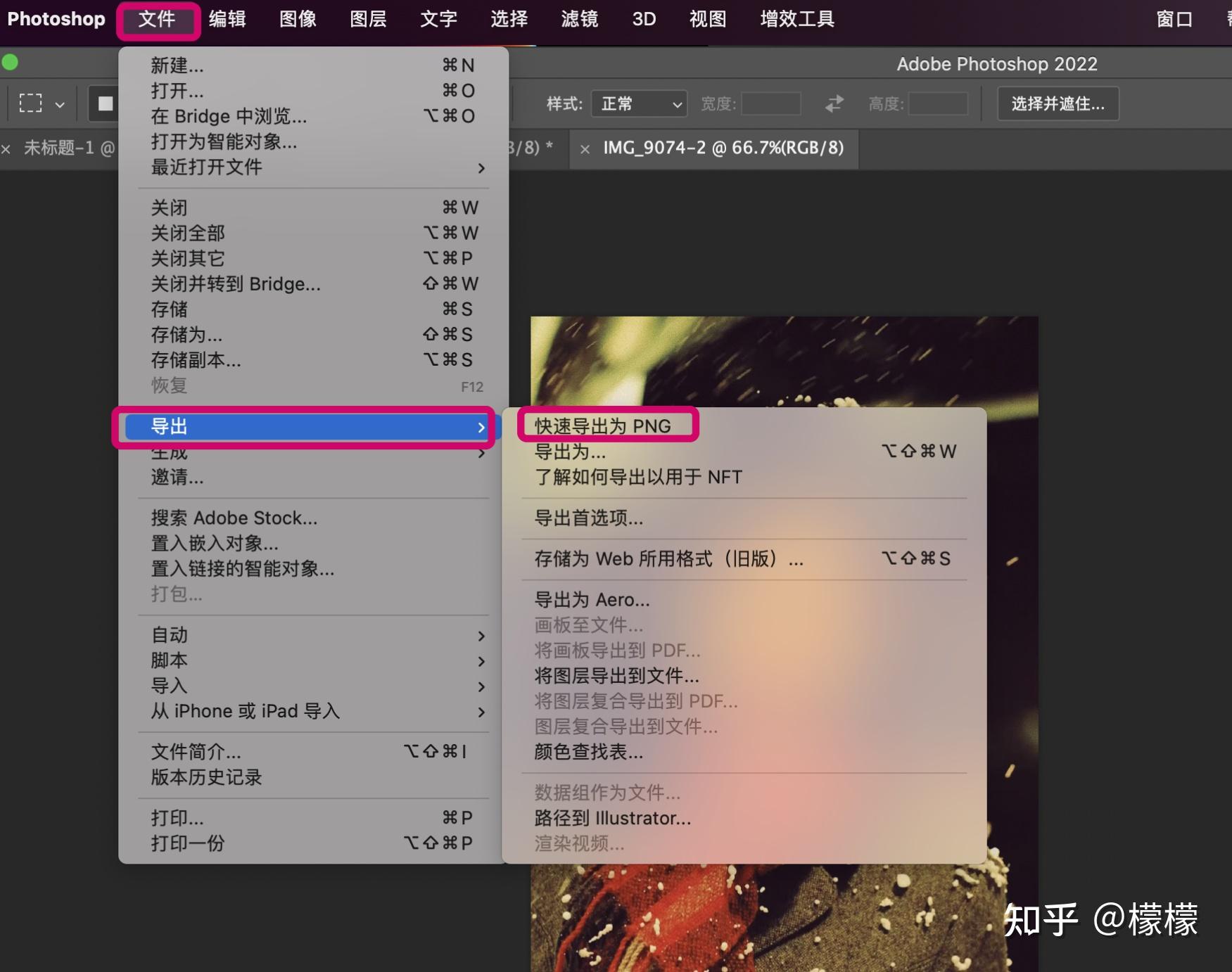
Task: Click 导出首选项 in the export submenu
Action: (589, 518)
